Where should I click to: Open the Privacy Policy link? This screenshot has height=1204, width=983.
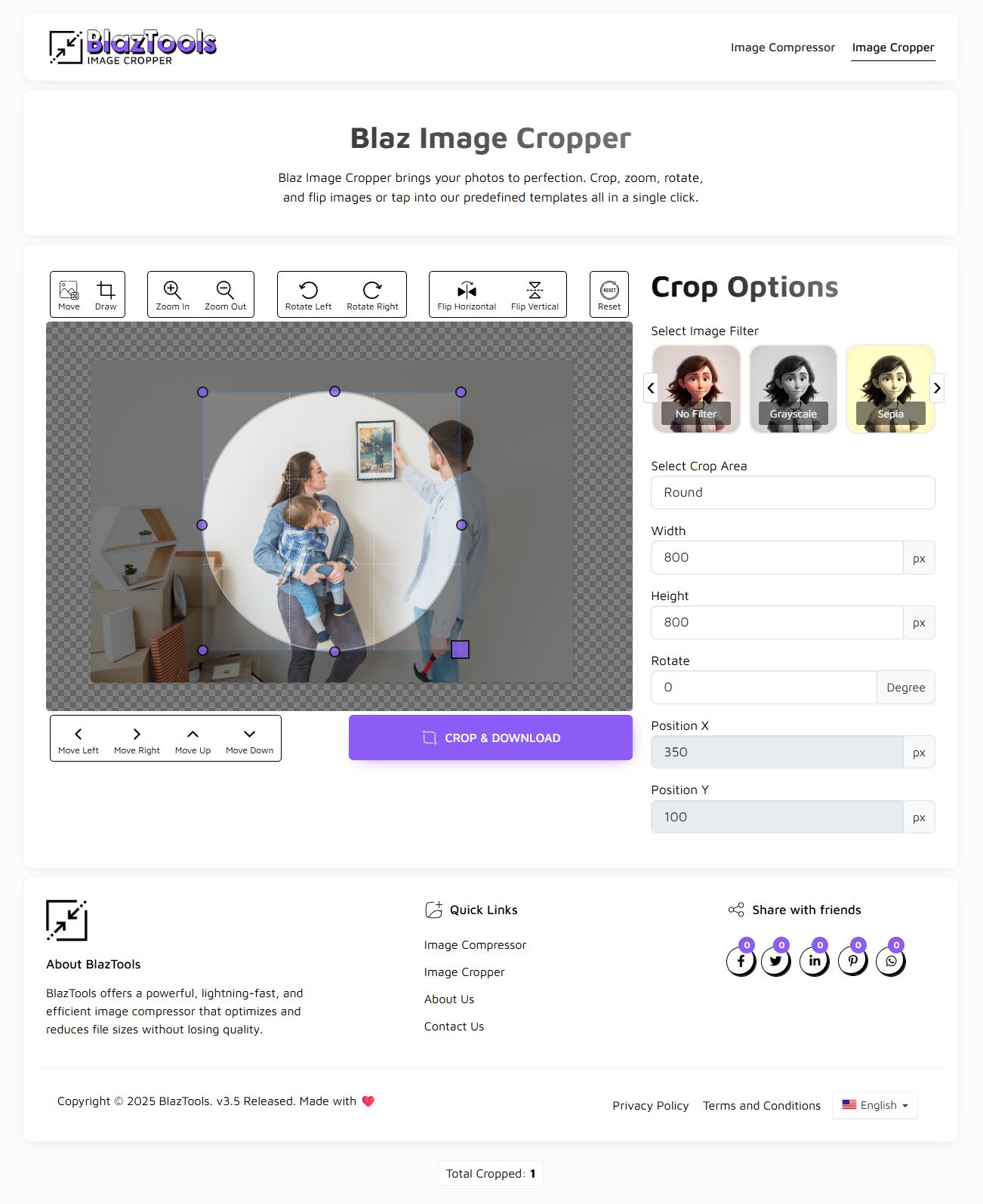651,1105
